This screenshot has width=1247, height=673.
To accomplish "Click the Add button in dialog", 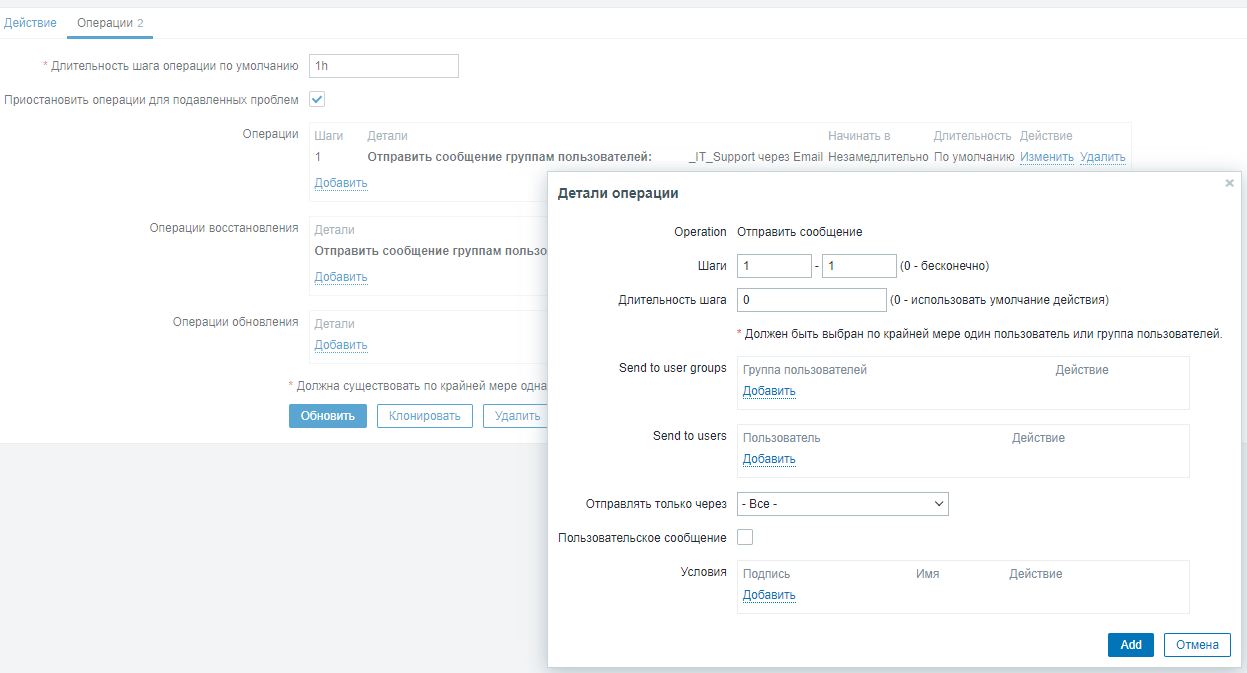I will coord(1130,645).
